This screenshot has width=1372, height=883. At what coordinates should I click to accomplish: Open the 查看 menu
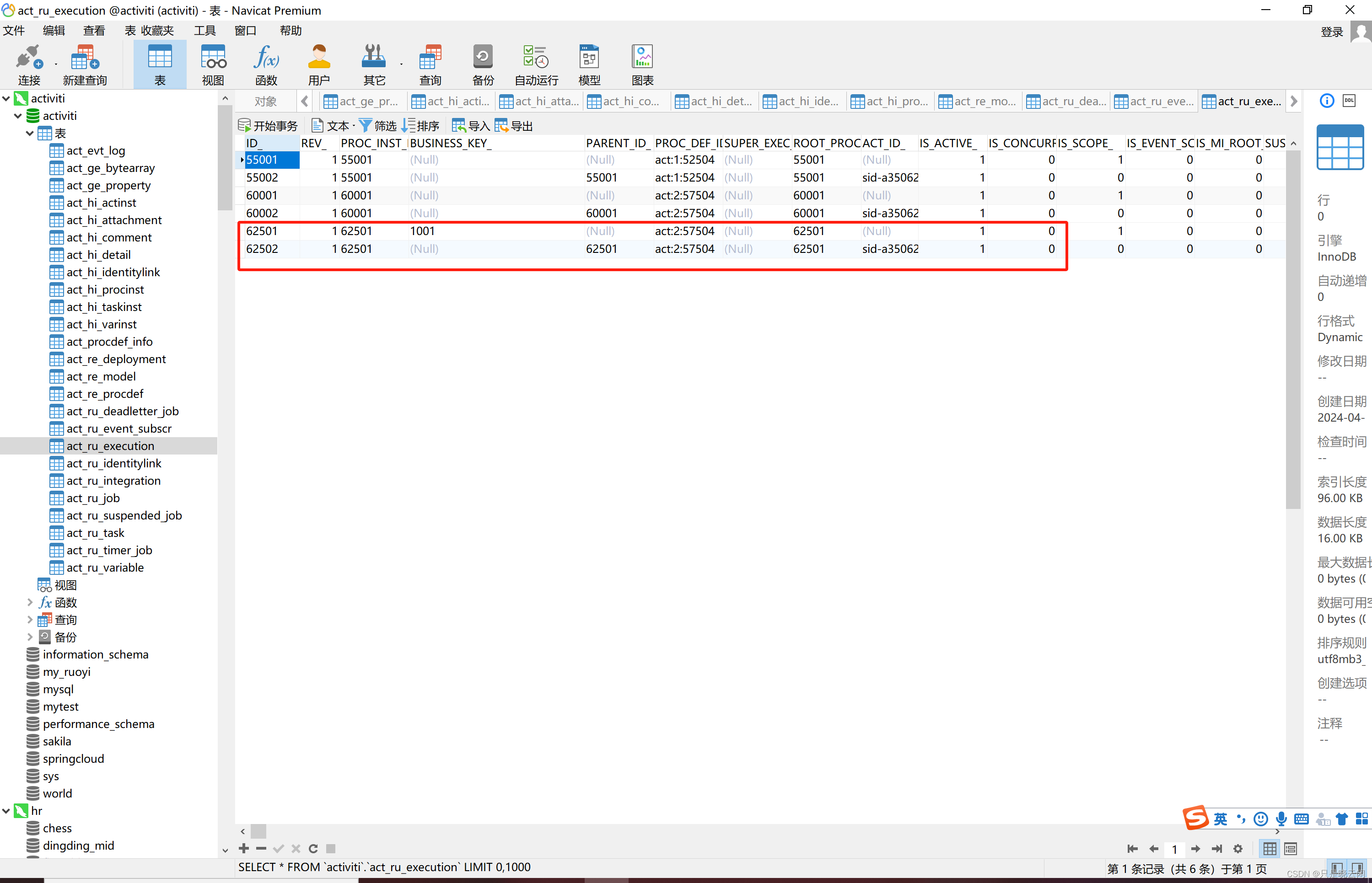[x=94, y=30]
